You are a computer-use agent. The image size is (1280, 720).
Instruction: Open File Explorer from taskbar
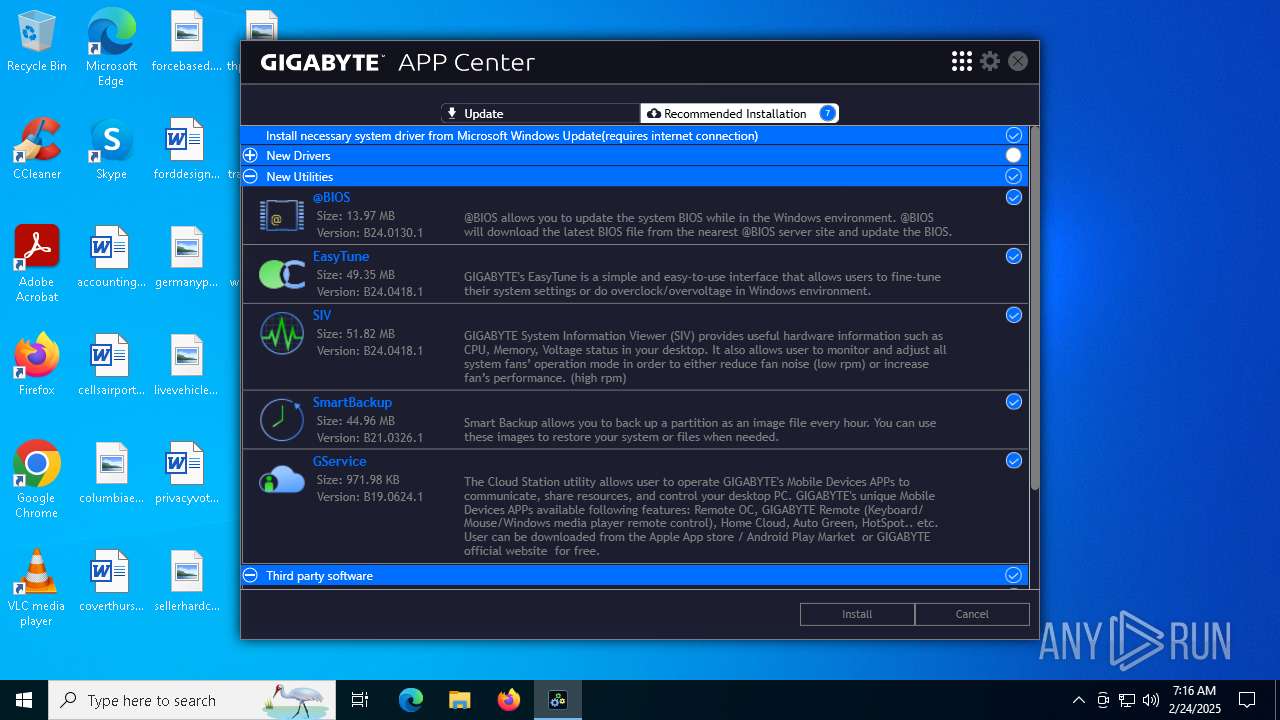459,700
